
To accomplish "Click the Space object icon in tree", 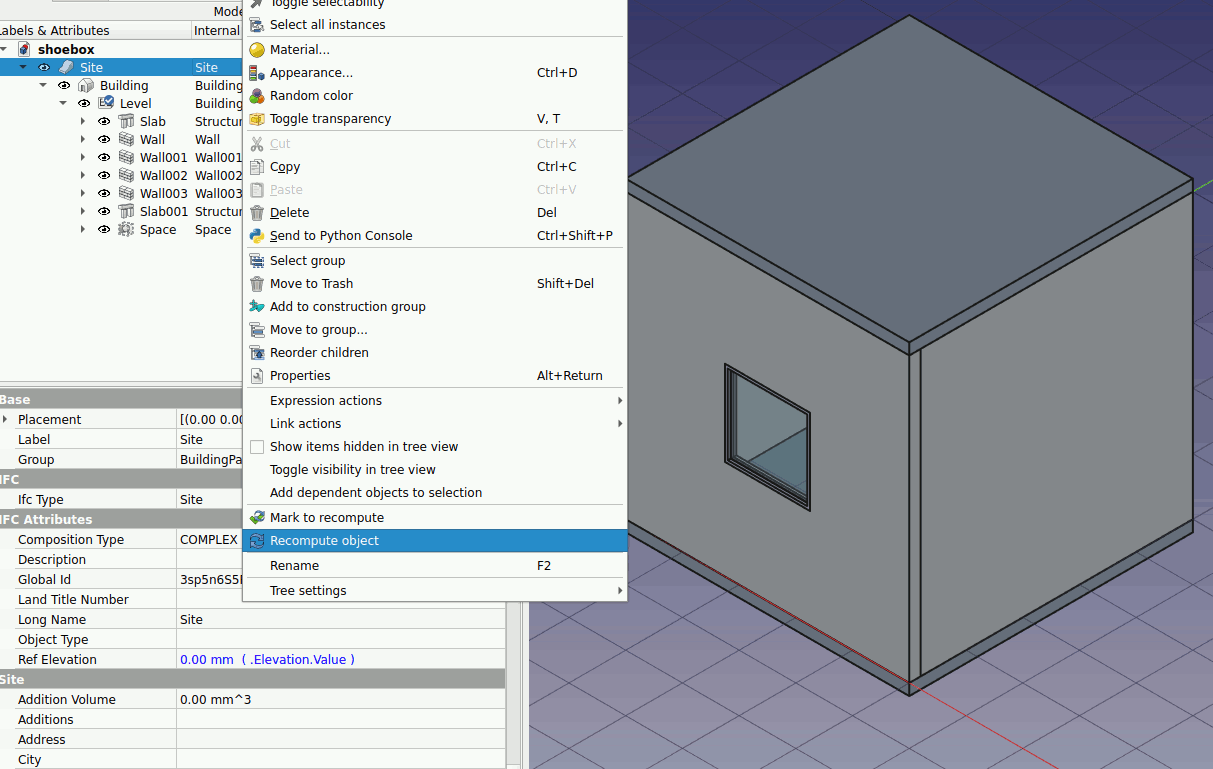I will pyautogui.click(x=126, y=230).
